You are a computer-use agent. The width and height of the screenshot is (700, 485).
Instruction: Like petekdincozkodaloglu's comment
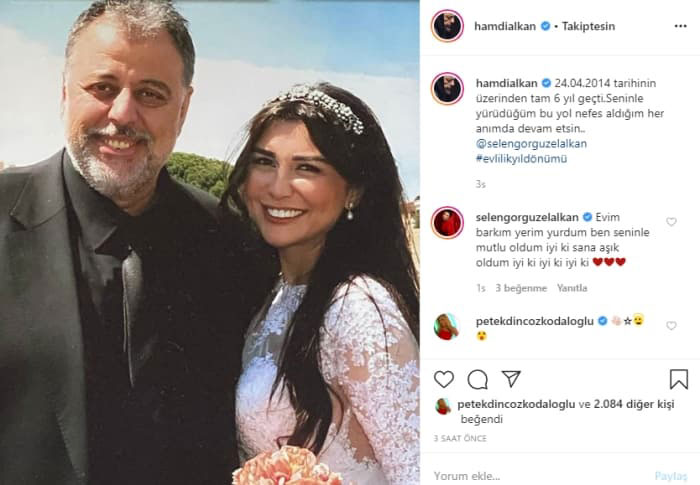tap(671, 326)
